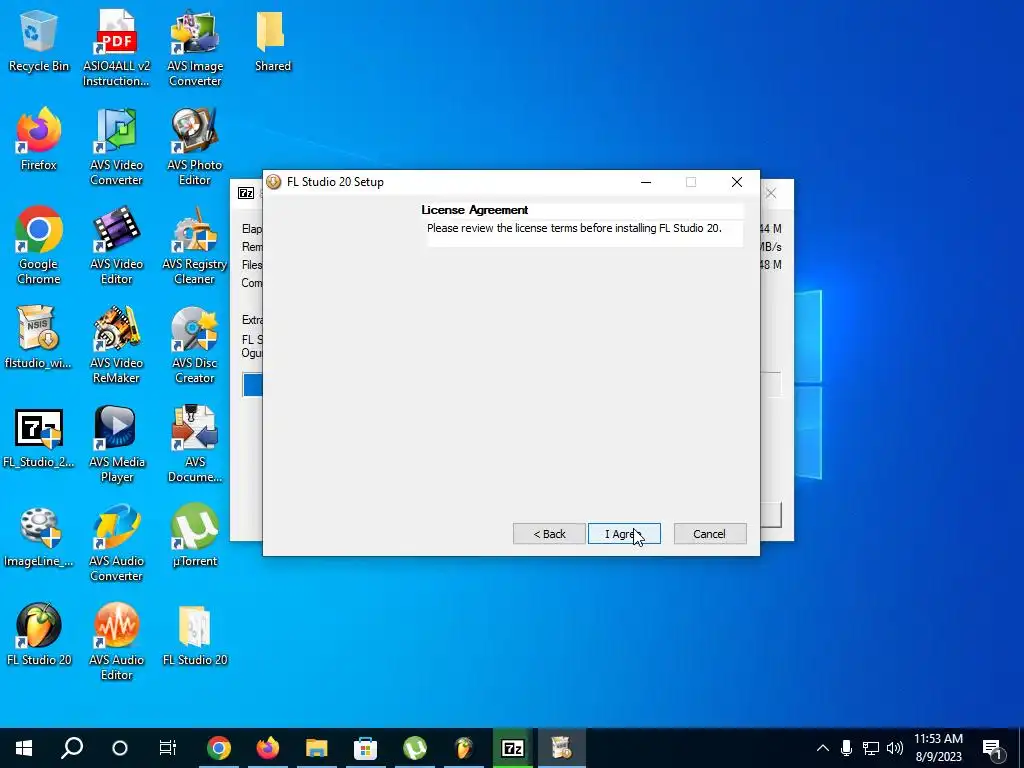The height and width of the screenshot is (768, 1024).
Task: Select the ImageLine_... desktop icon
Action: pyautogui.click(x=39, y=537)
